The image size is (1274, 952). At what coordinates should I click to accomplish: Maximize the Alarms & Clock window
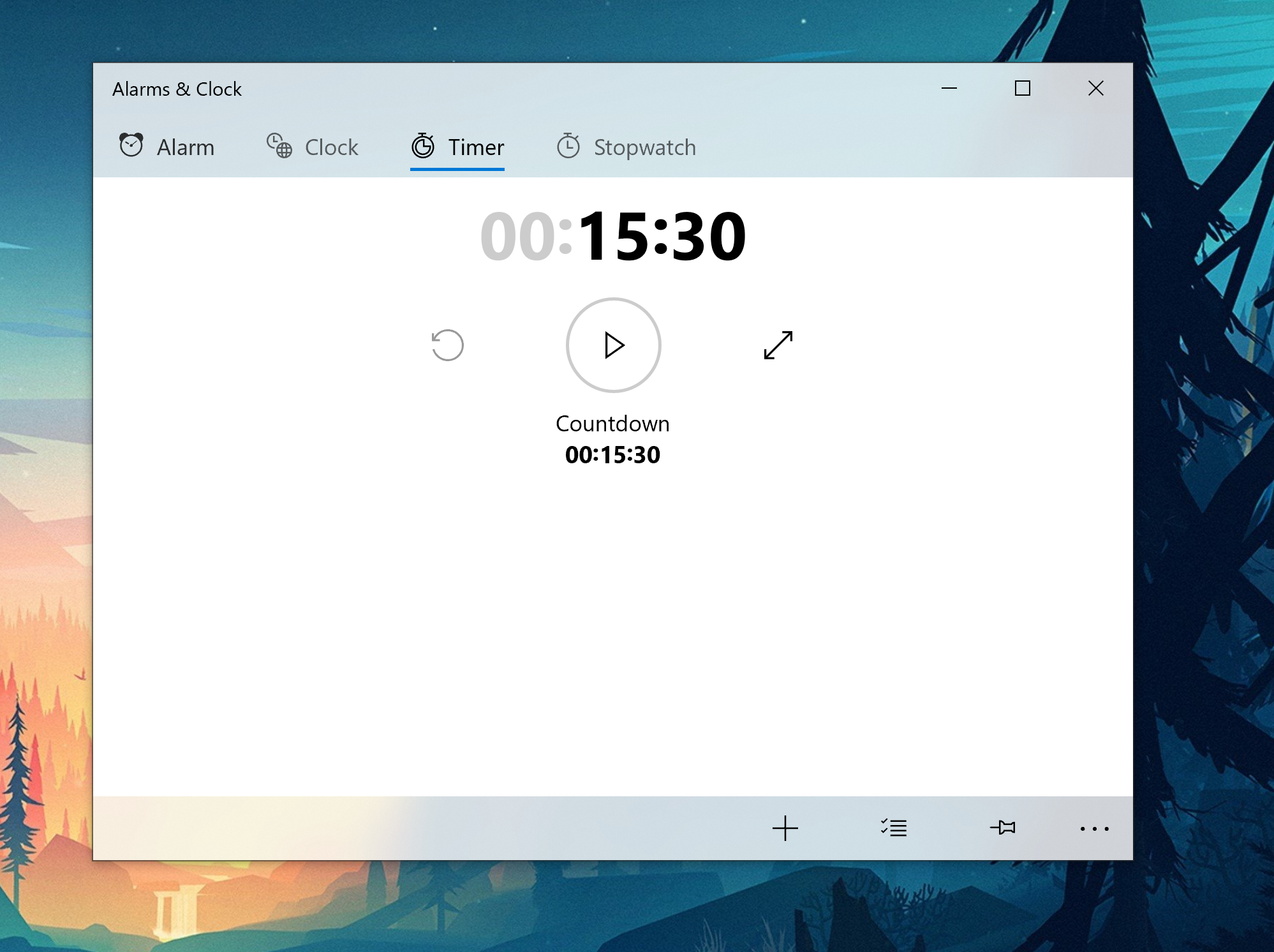click(1022, 88)
